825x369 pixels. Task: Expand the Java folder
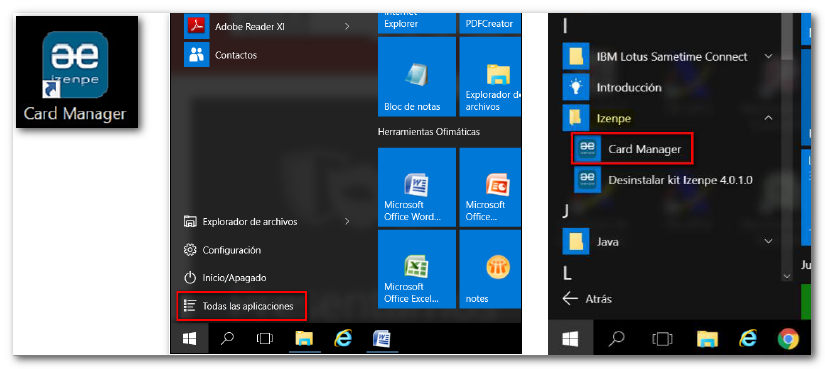point(669,242)
